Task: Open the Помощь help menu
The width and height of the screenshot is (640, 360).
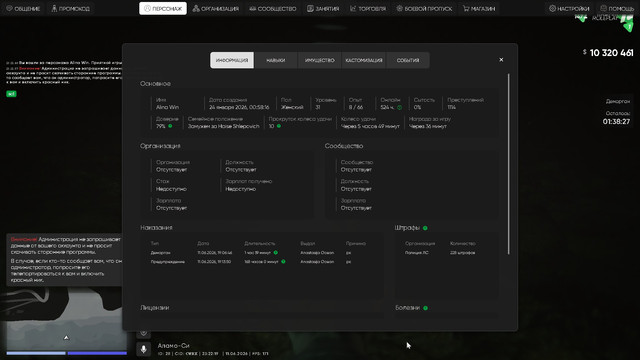Action: point(617,8)
